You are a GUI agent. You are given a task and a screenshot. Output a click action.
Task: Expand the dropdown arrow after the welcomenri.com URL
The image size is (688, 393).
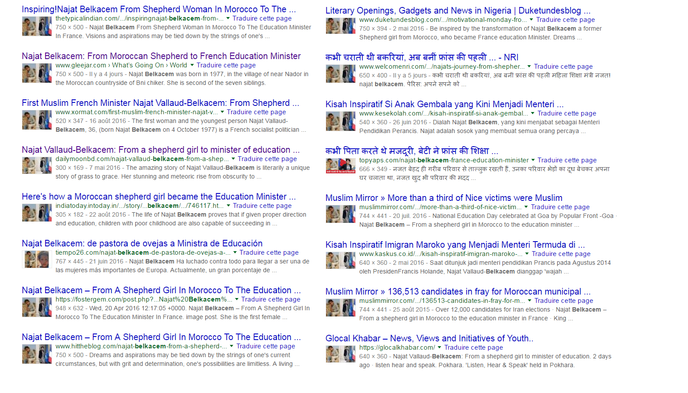click(529, 67)
